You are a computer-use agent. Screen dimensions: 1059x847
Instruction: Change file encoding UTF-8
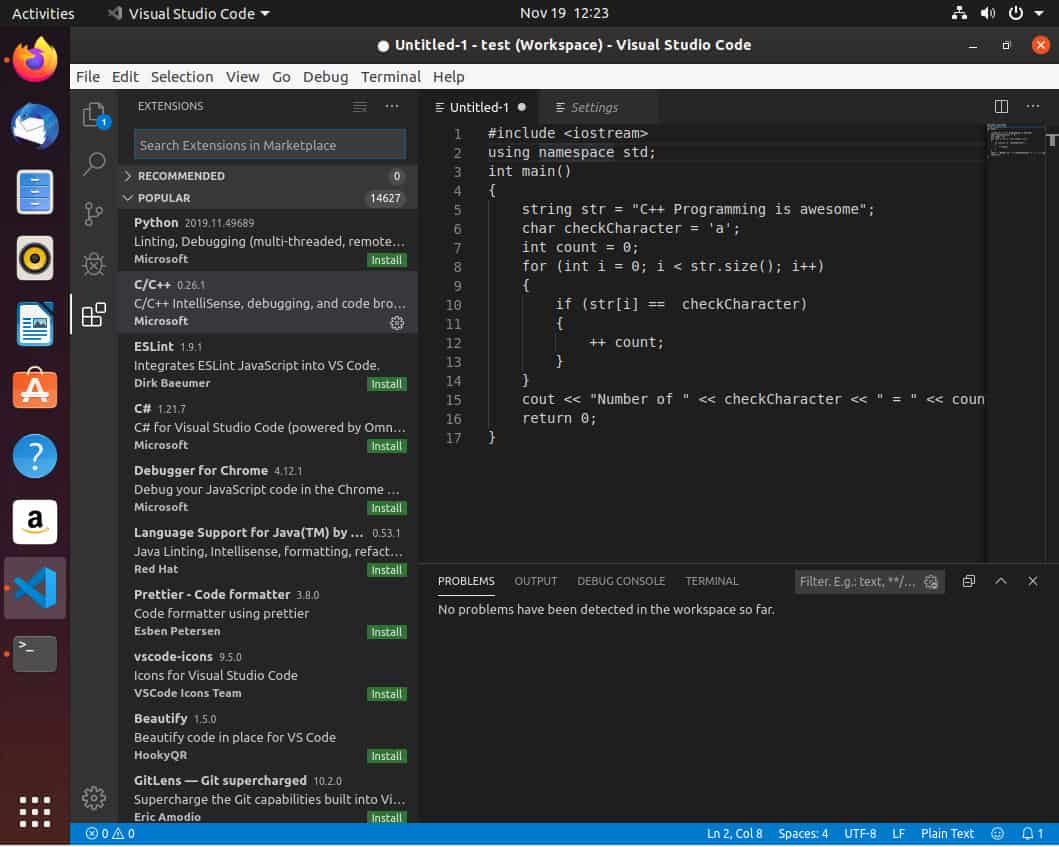pos(860,833)
